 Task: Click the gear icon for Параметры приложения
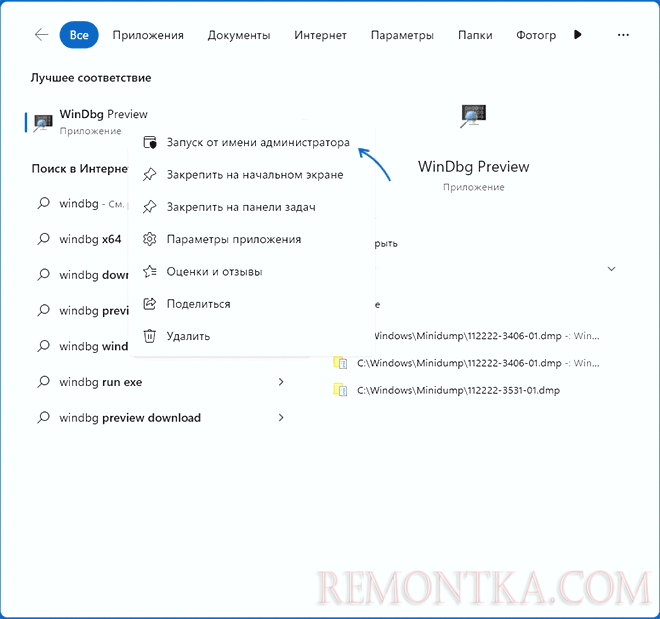[150, 239]
